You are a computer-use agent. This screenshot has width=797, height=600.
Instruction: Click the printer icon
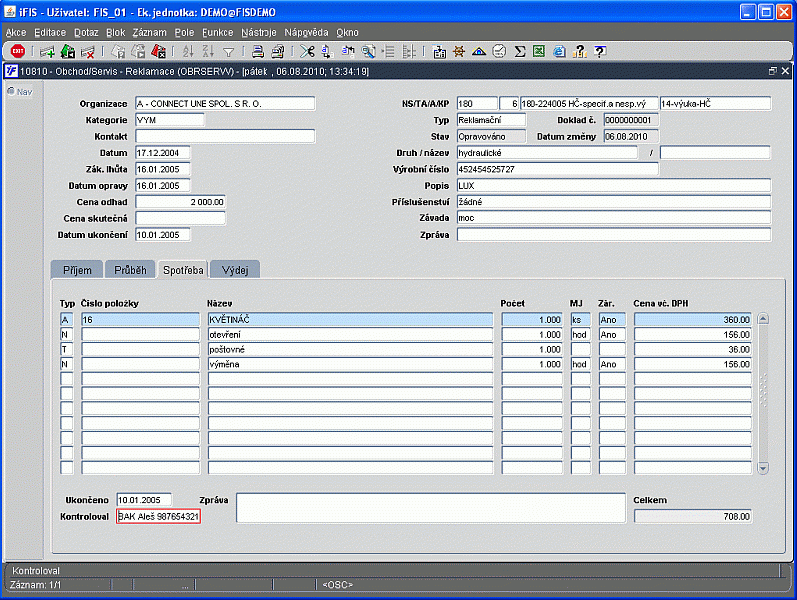click(x=258, y=51)
